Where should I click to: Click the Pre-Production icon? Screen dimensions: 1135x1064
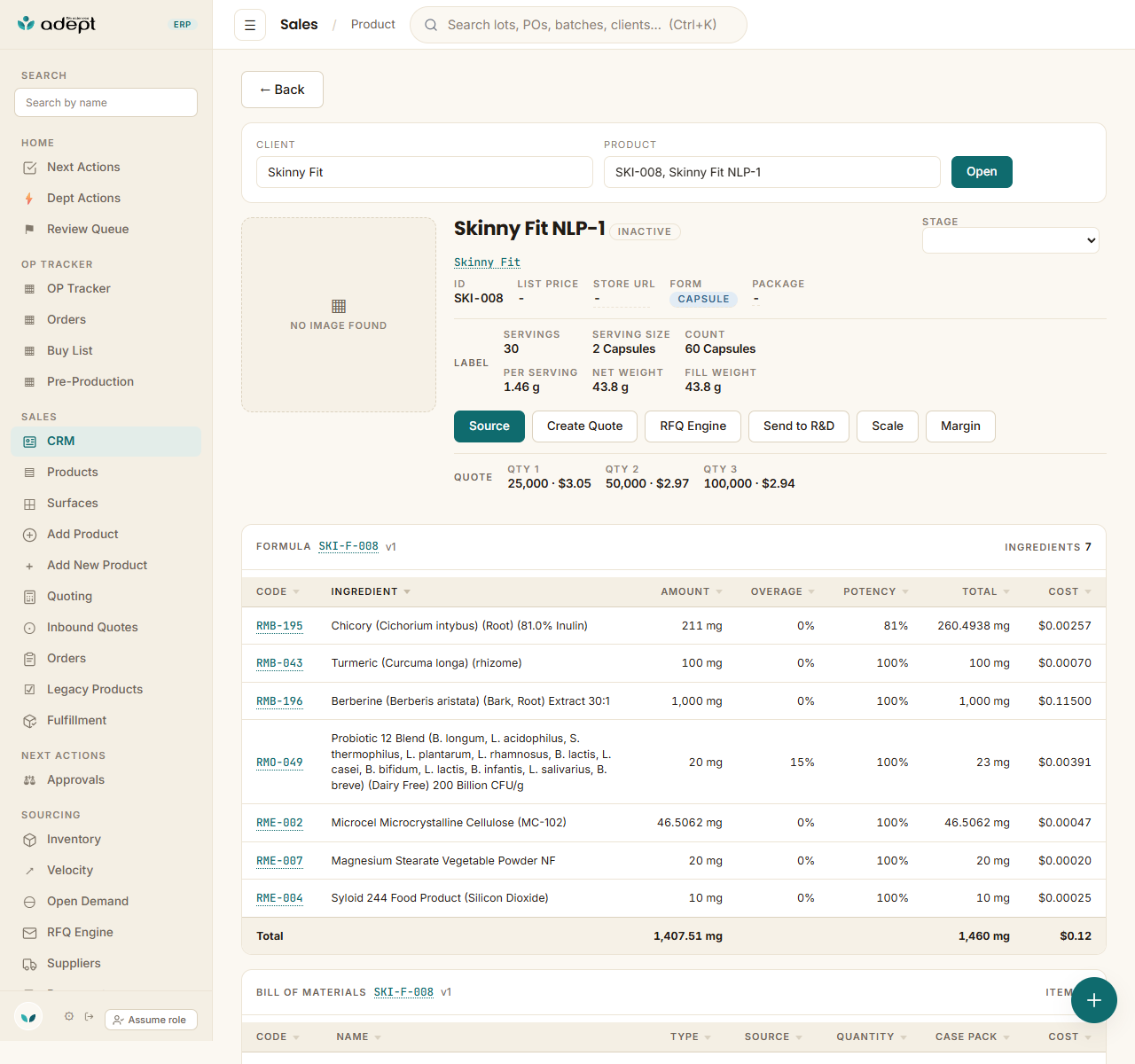click(x=29, y=382)
